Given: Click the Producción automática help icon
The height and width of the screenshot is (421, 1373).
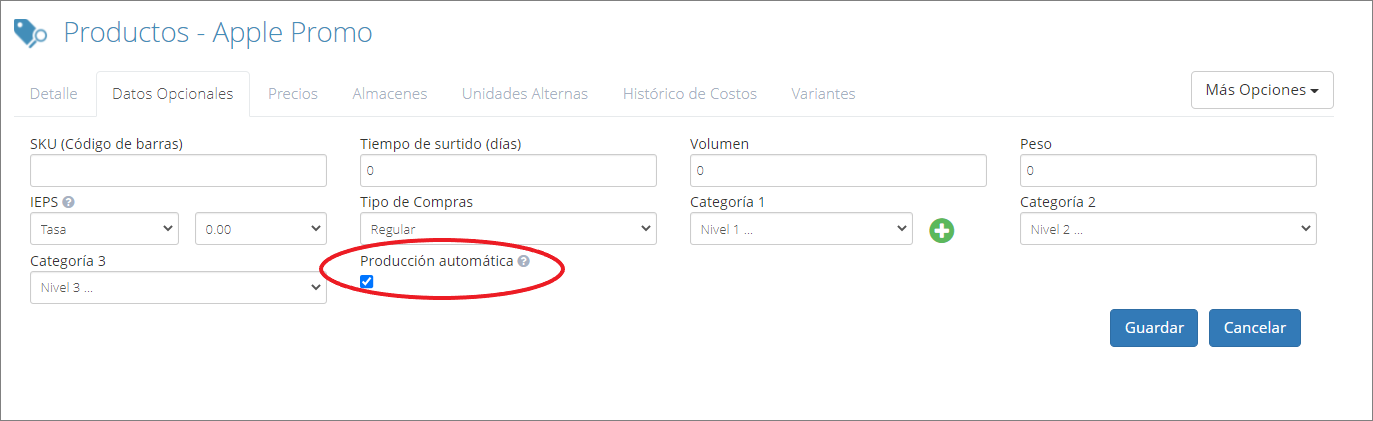Looking at the screenshot, I should (x=523, y=261).
